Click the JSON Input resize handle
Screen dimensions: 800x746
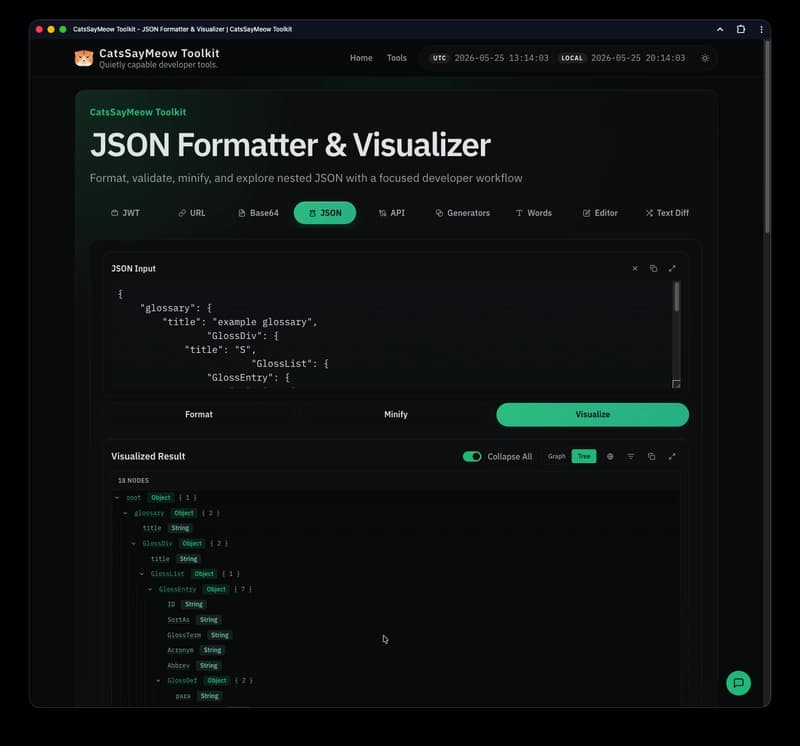[676, 384]
